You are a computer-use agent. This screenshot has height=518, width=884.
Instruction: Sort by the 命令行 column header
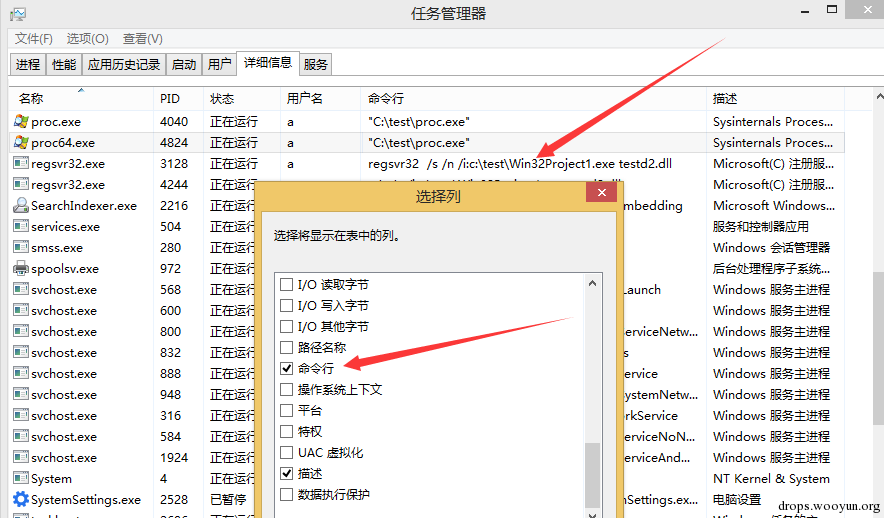[x=533, y=98]
